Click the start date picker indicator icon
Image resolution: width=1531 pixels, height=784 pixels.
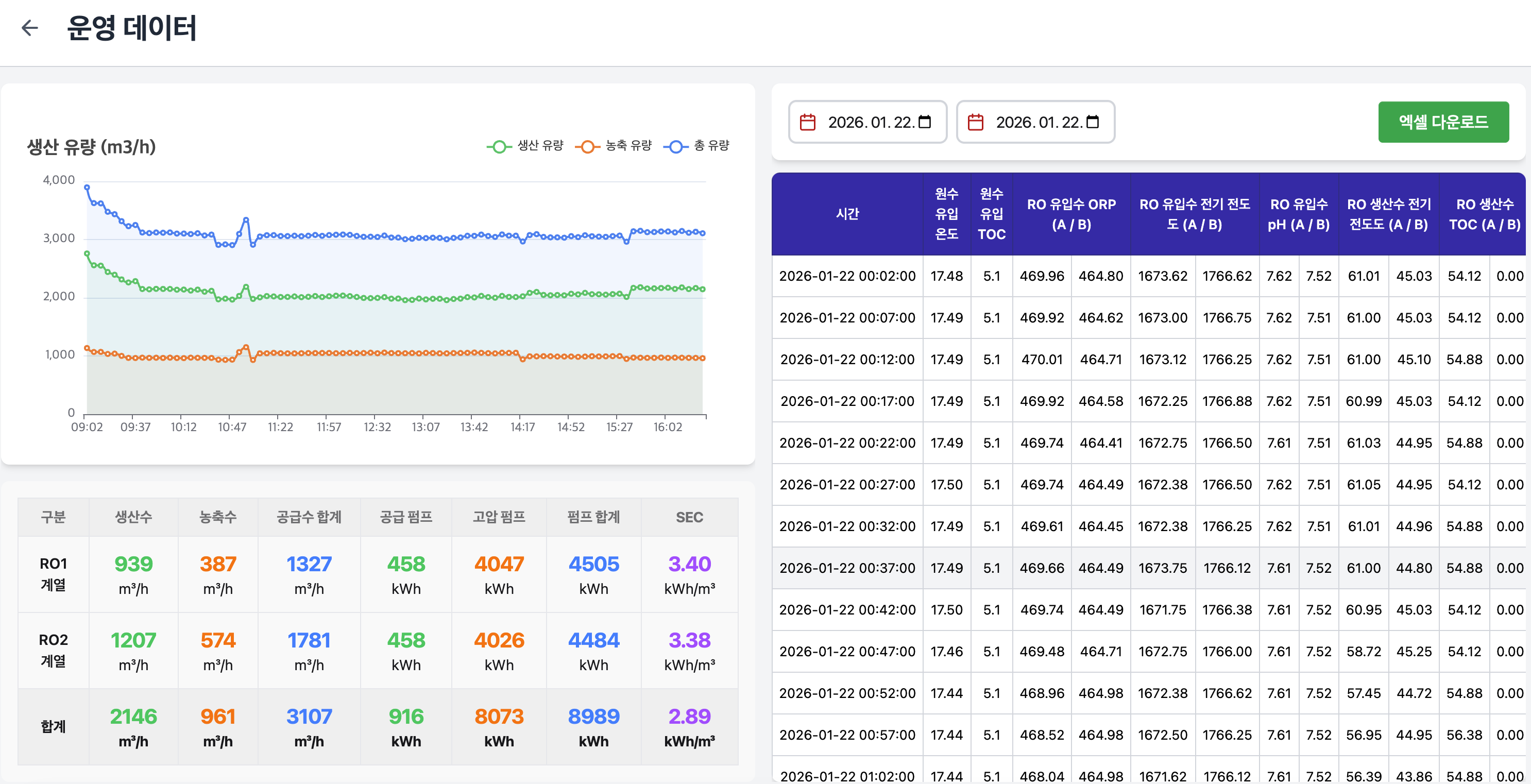925,122
